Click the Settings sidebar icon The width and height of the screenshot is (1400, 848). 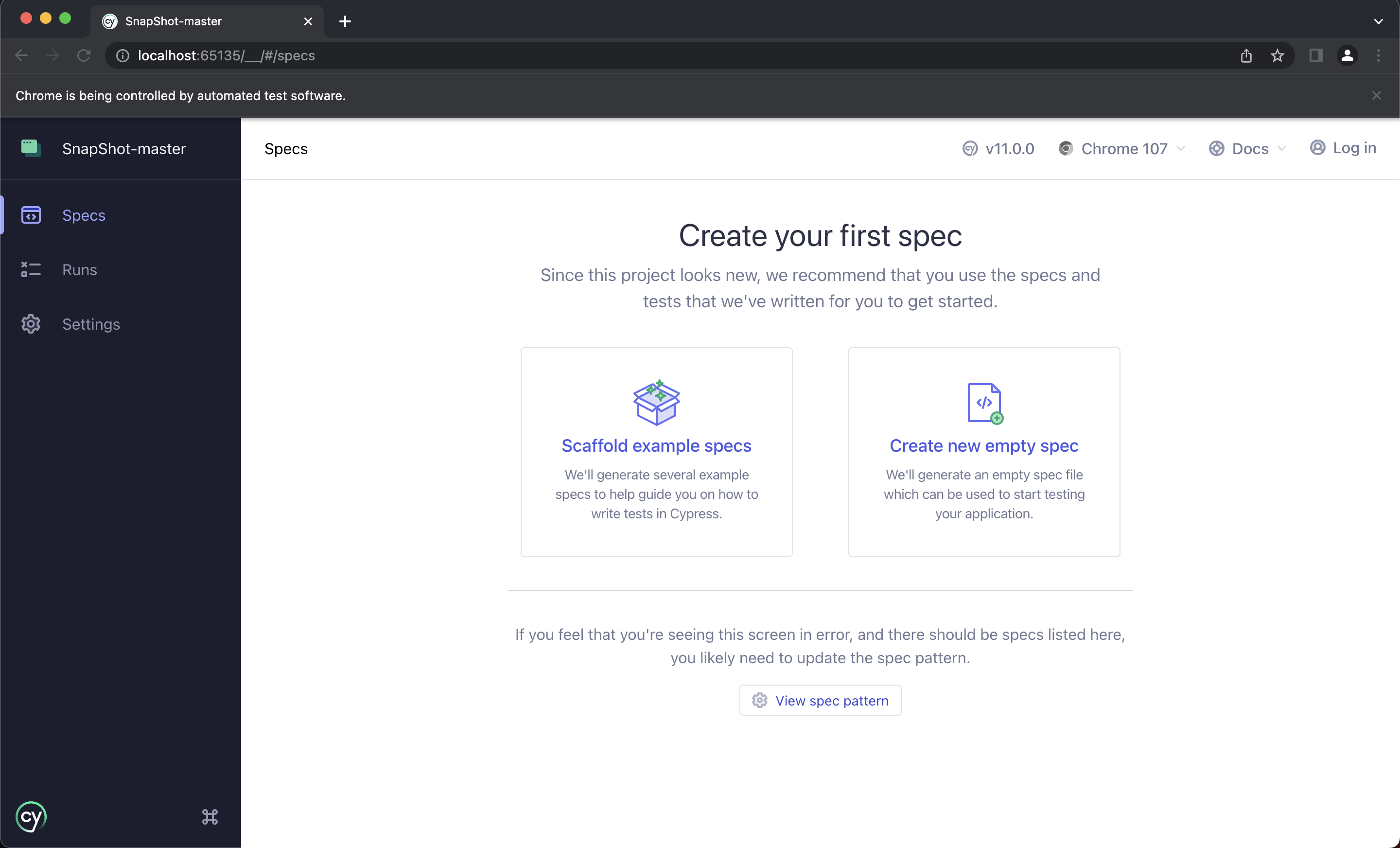coord(30,324)
